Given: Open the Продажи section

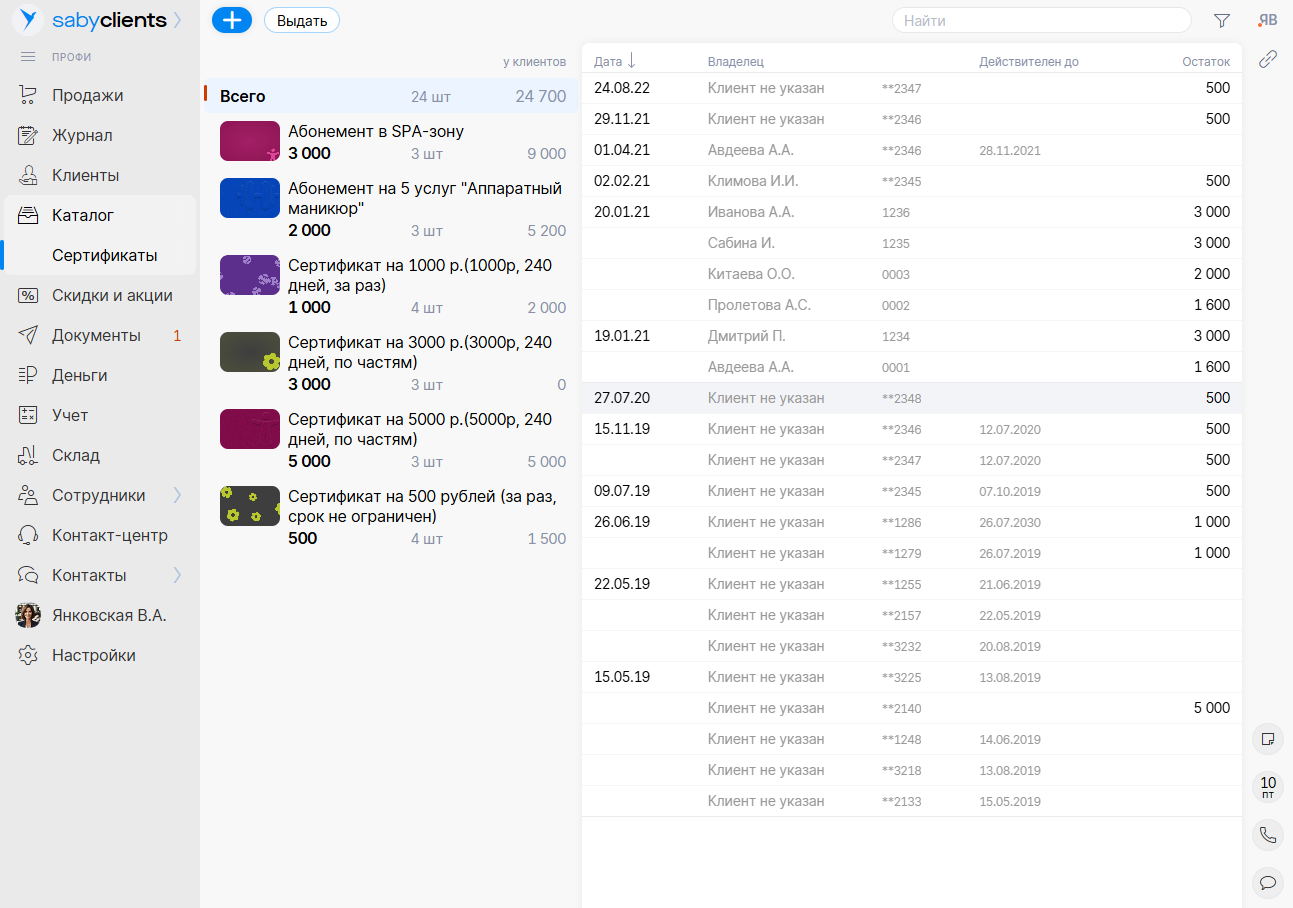Looking at the screenshot, I should (87, 95).
